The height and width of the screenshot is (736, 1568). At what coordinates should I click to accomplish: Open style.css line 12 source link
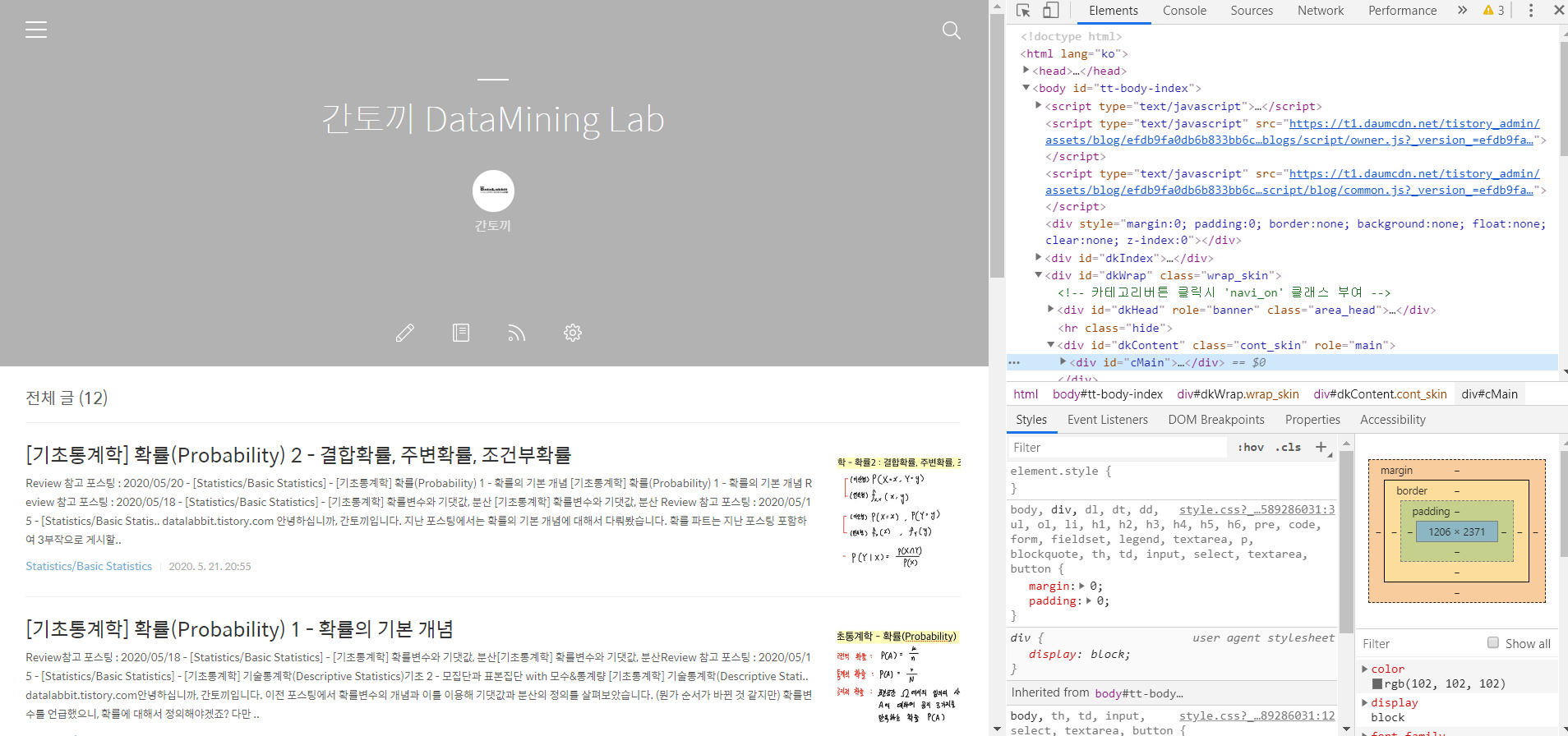[1257, 715]
